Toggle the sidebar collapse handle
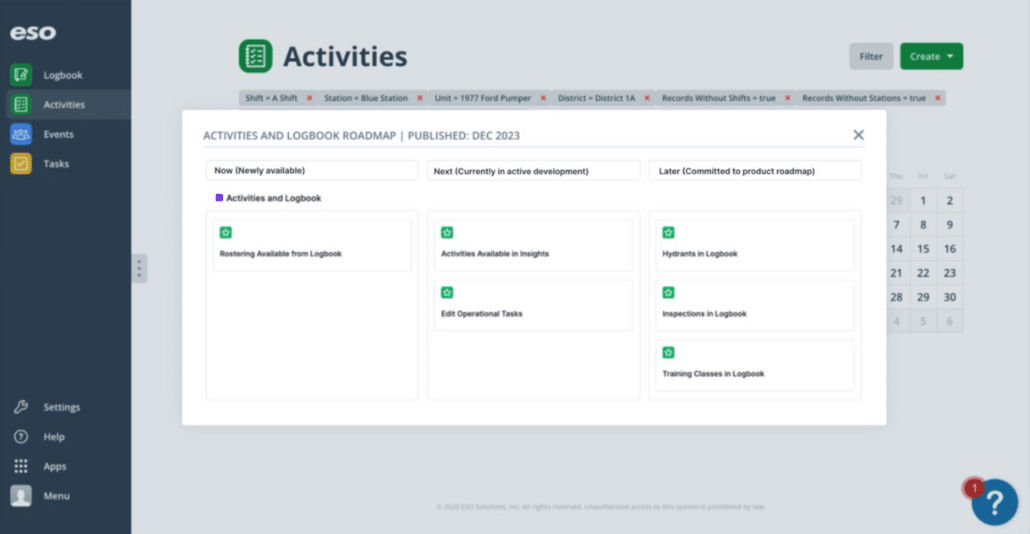1030x534 pixels. pos(140,268)
